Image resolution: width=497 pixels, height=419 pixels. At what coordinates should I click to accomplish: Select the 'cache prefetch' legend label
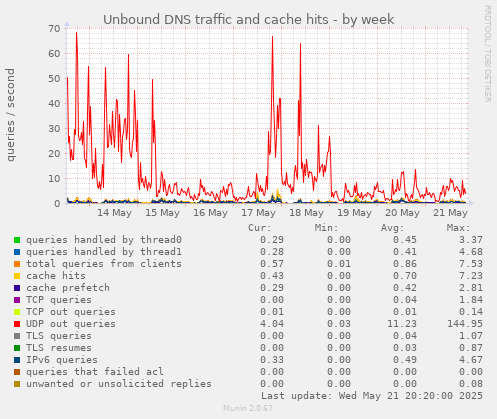pos(68,288)
